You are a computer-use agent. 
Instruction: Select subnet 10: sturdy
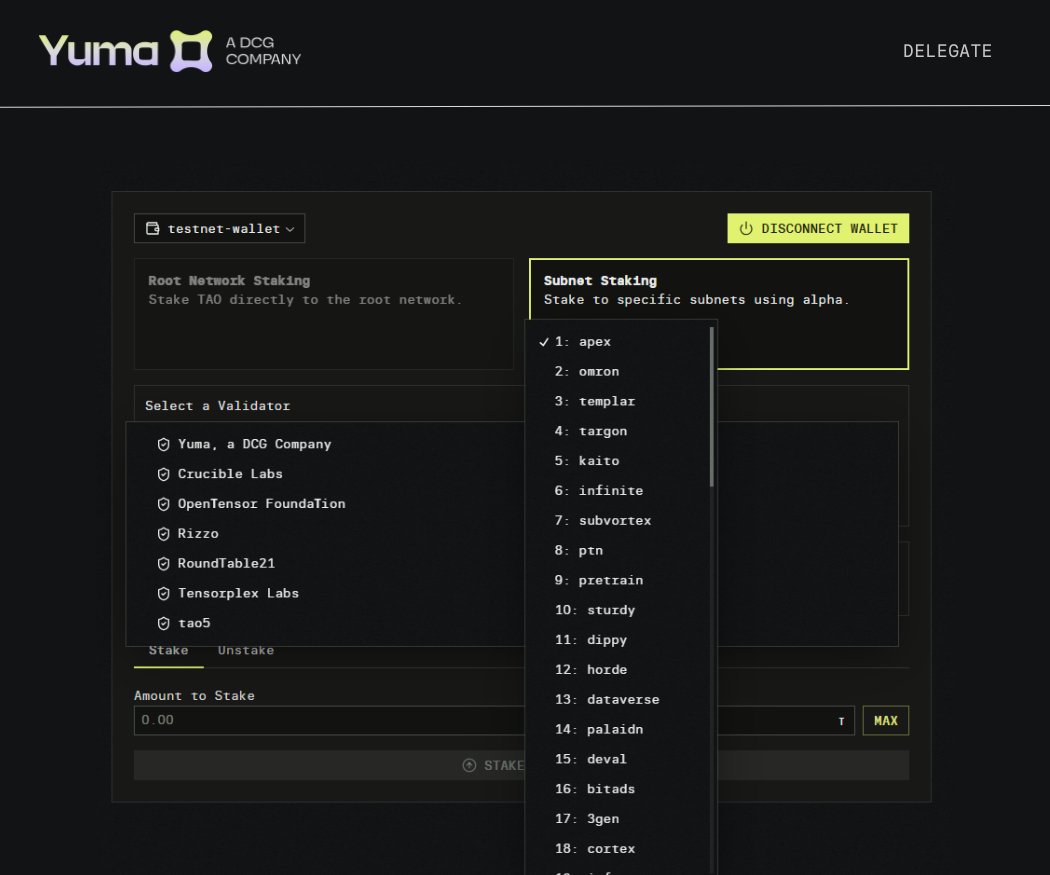[617, 610]
